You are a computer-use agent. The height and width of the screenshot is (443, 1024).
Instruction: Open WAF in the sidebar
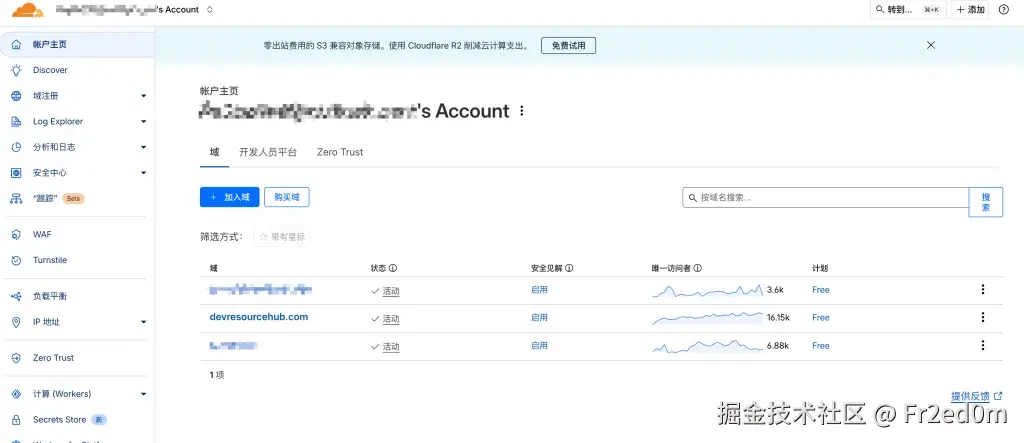coord(42,235)
